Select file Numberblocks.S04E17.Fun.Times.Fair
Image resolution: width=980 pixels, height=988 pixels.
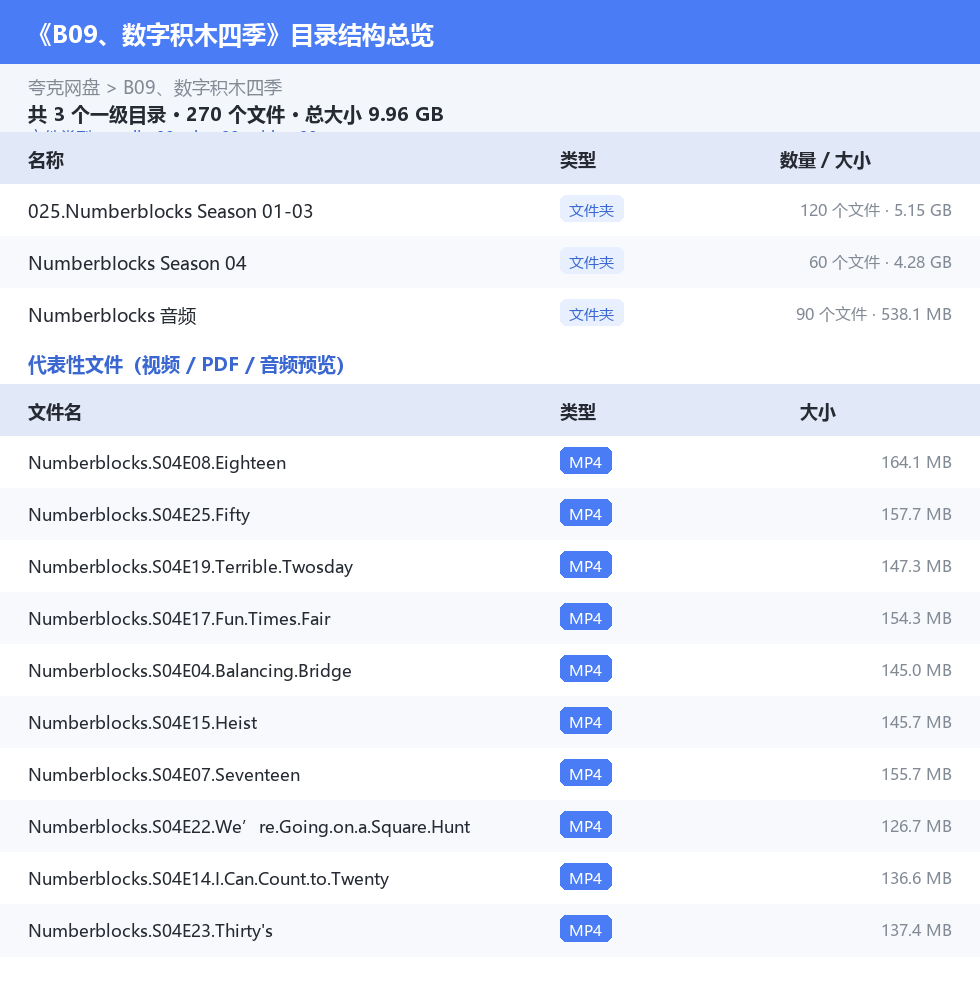179,619
